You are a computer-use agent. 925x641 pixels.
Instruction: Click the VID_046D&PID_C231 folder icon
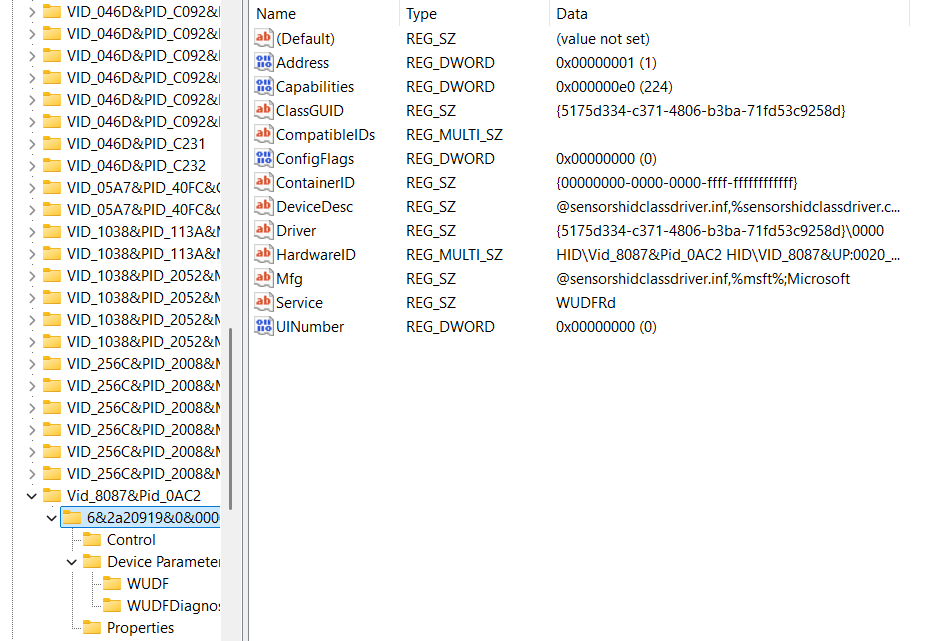pos(52,143)
